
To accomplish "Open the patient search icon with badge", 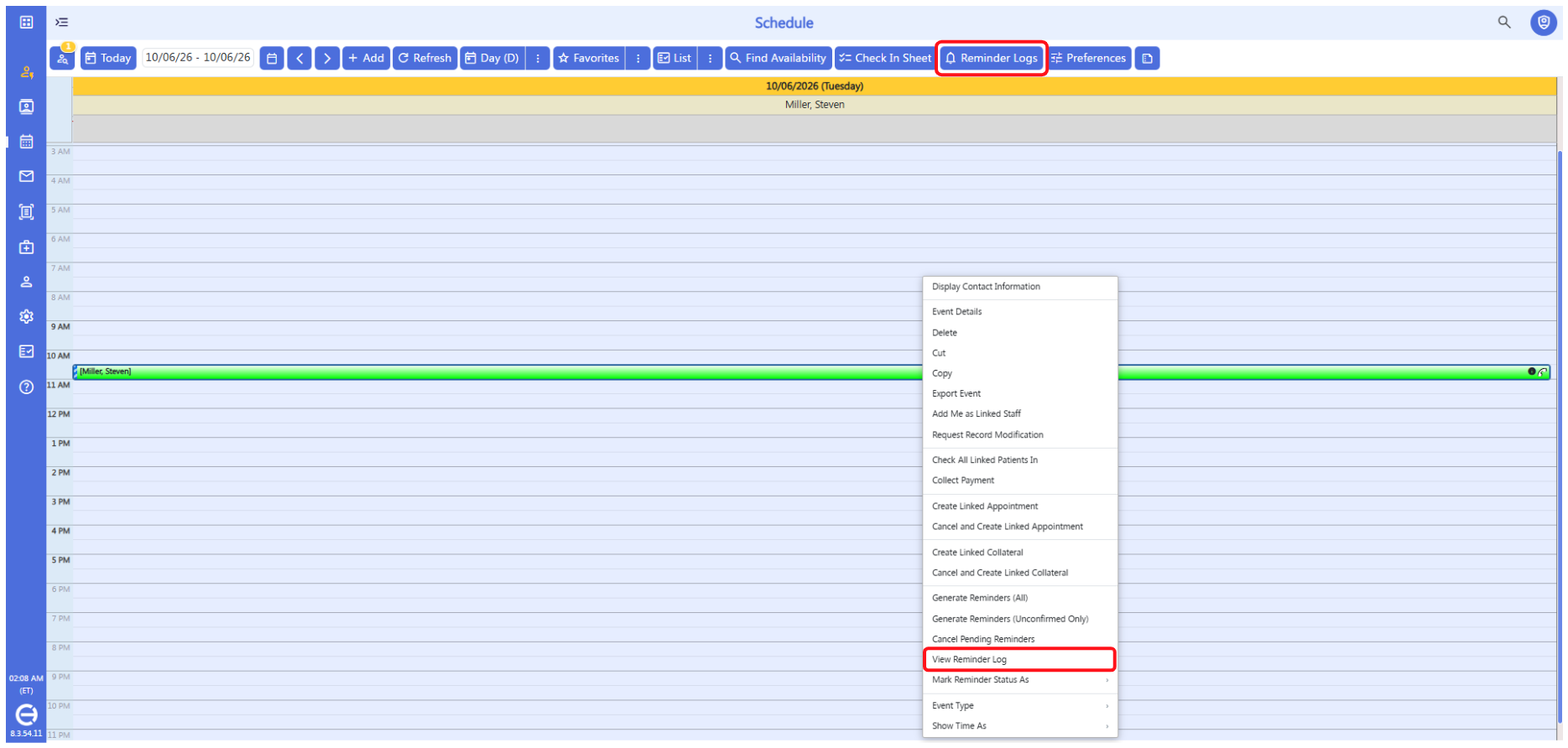I will point(63,58).
